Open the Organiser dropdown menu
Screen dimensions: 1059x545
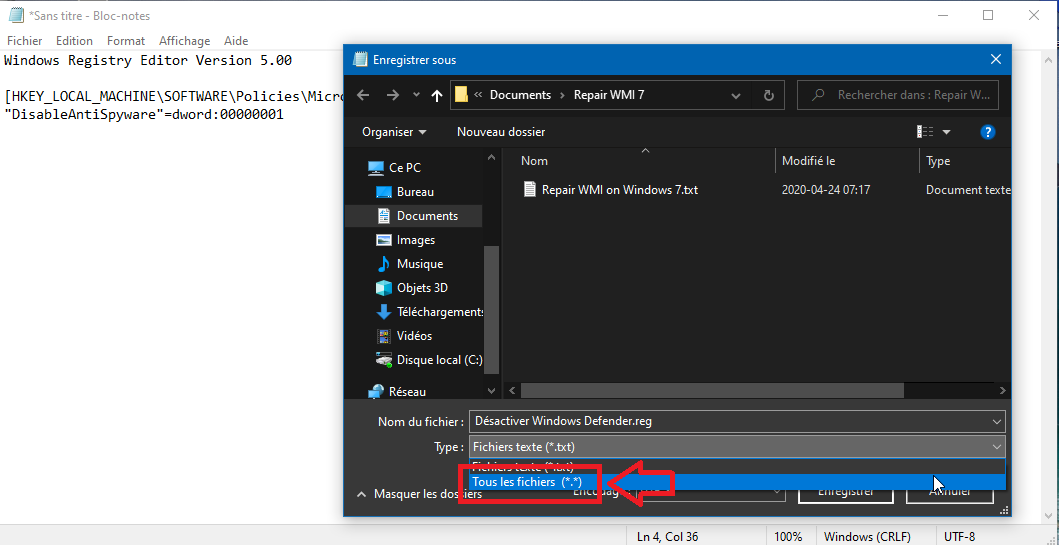(x=394, y=132)
